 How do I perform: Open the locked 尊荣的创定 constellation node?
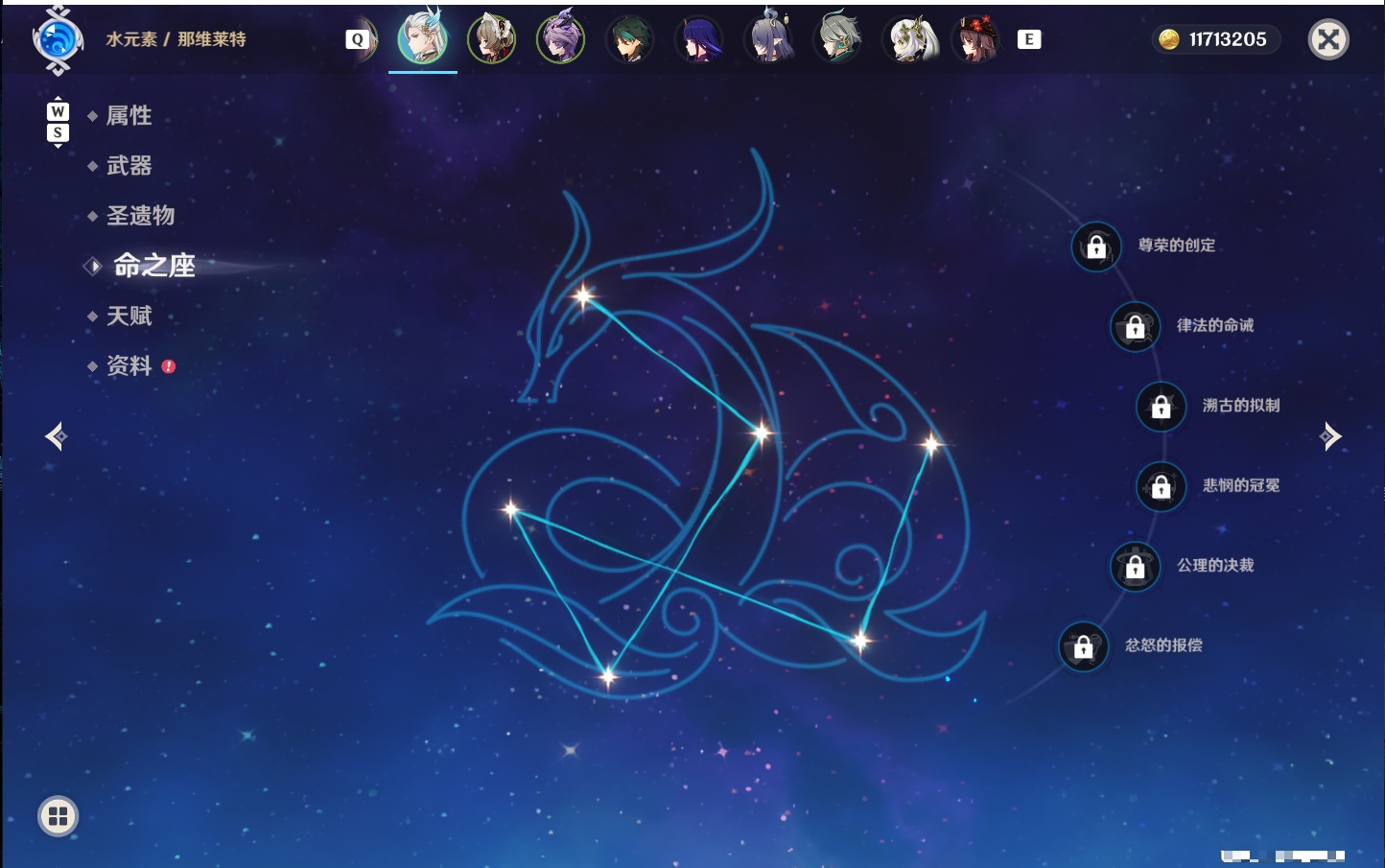[x=1096, y=246]
